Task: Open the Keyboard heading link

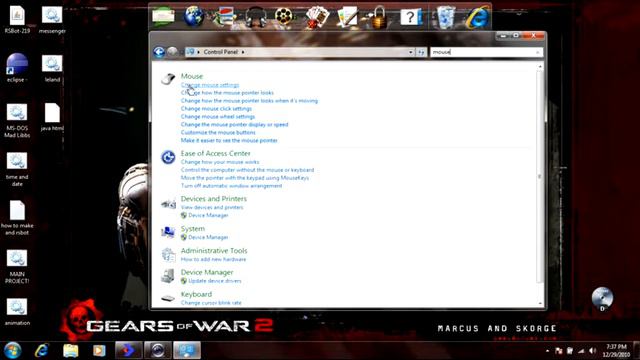Action: pos(196,295)
